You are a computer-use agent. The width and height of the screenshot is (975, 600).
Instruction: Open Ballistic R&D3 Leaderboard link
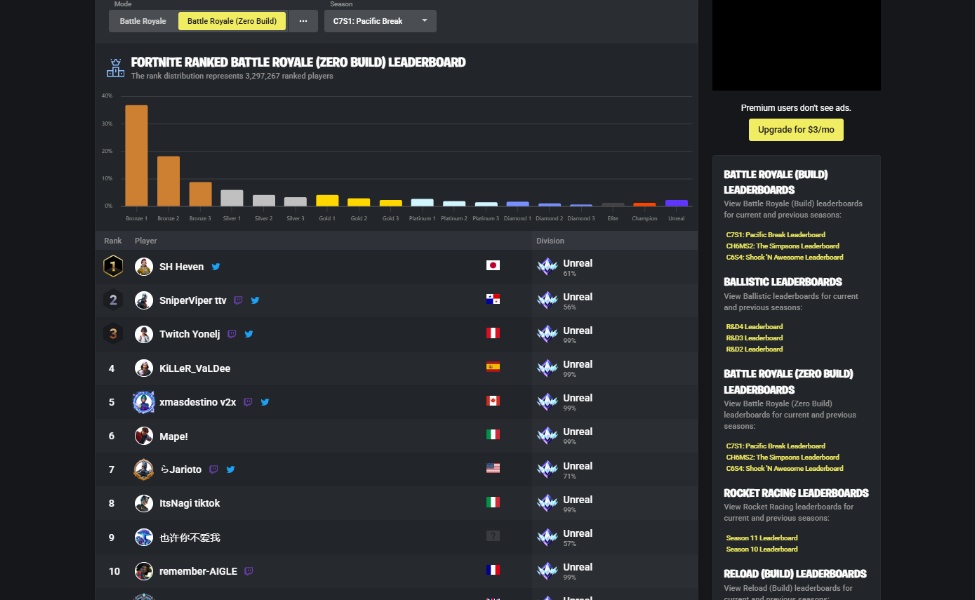point(754,338)
